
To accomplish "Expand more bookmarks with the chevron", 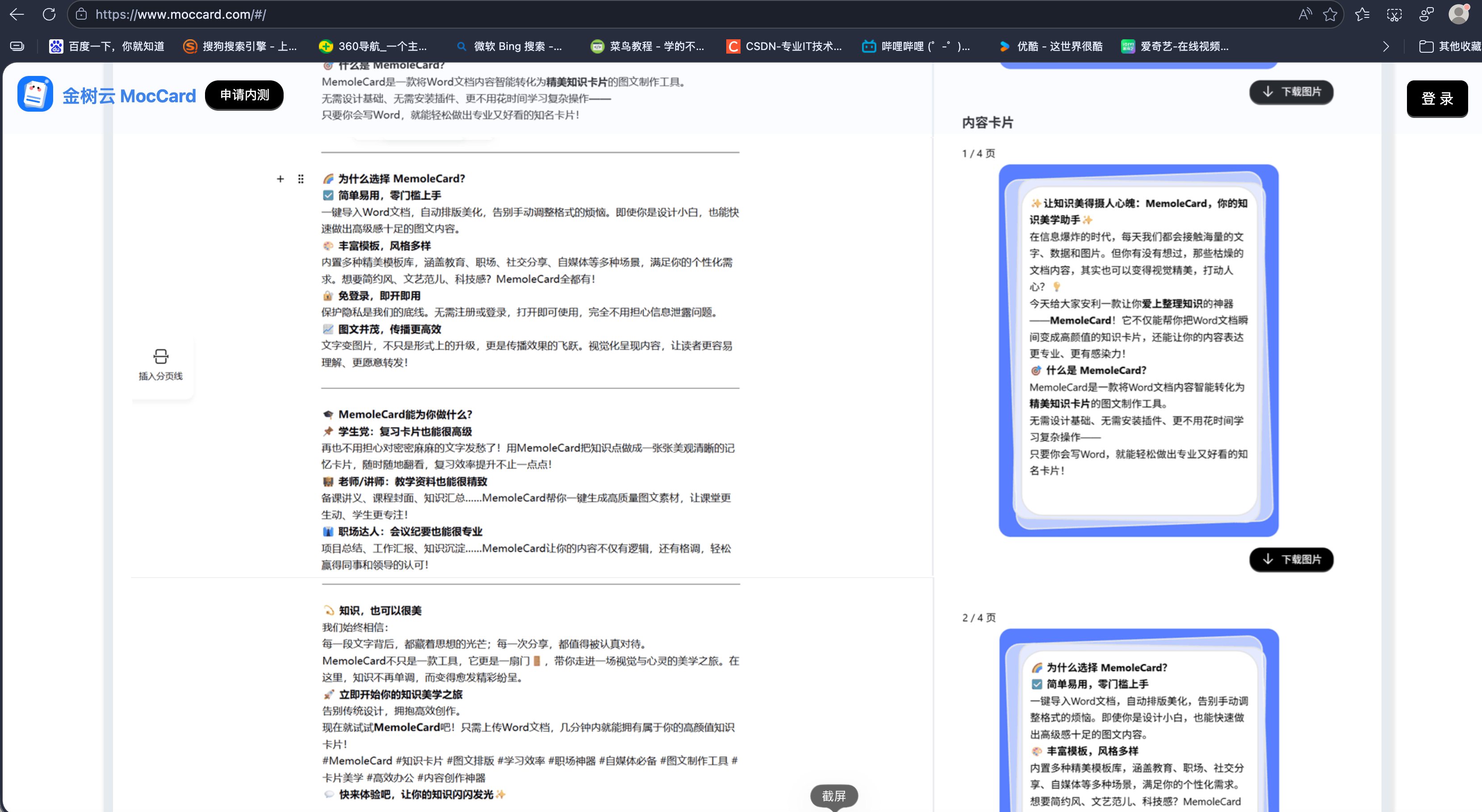I will coord(1386,46).
